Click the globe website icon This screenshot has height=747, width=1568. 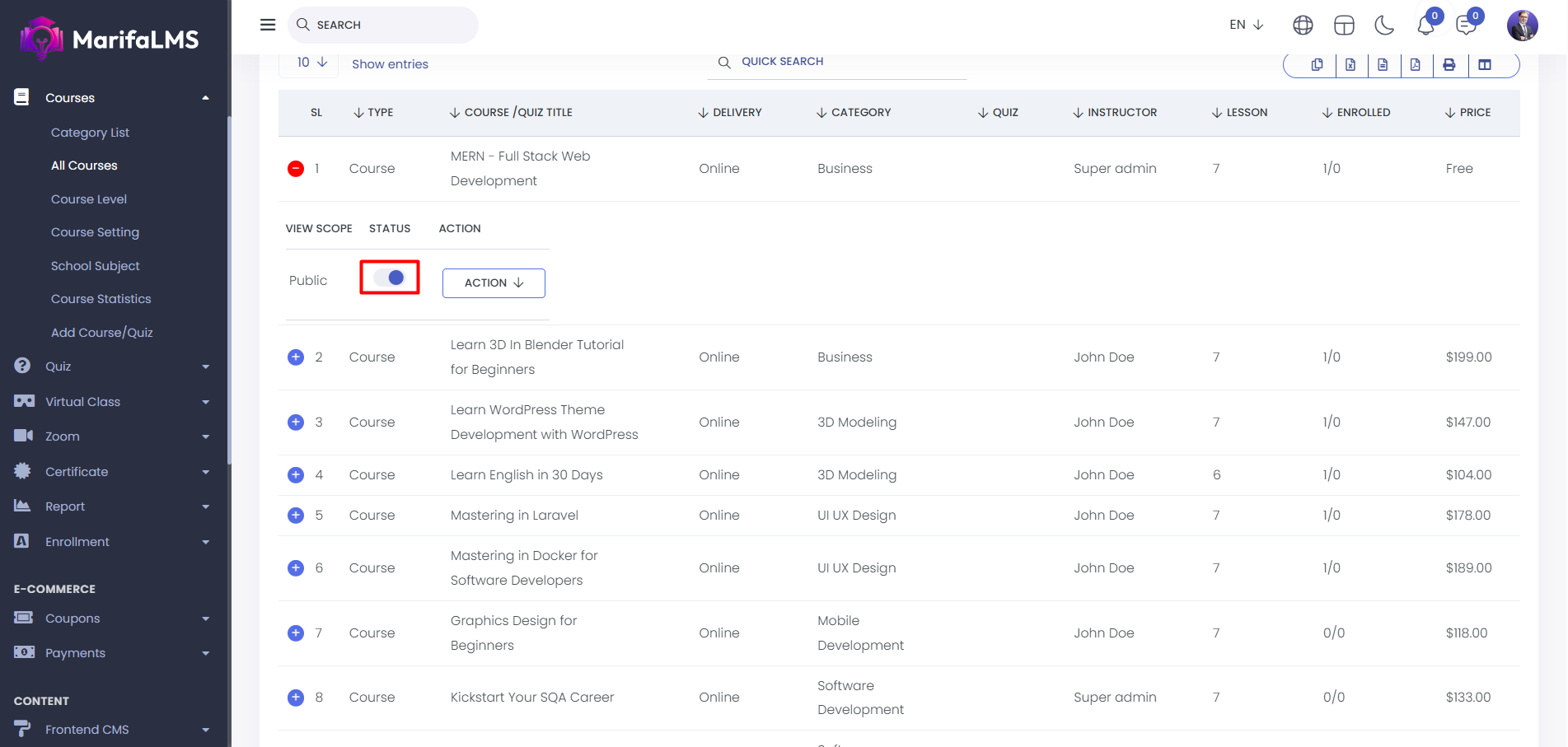pos(1303,26)
